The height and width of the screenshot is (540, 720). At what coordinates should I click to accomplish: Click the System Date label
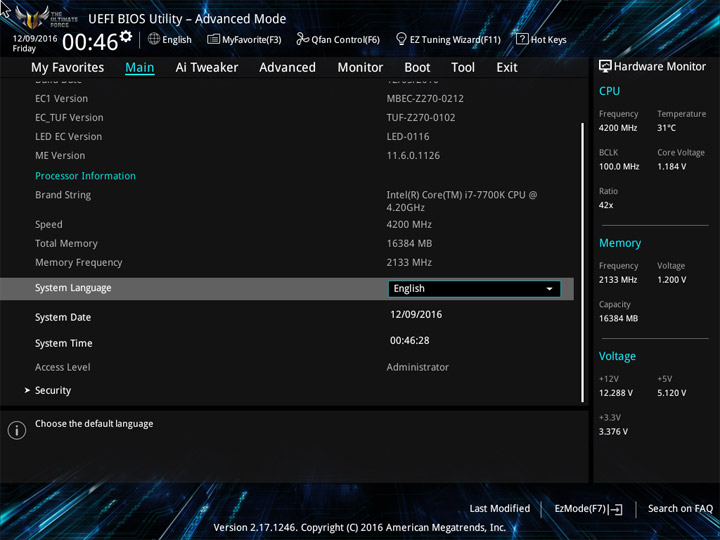tap(63, 317)
